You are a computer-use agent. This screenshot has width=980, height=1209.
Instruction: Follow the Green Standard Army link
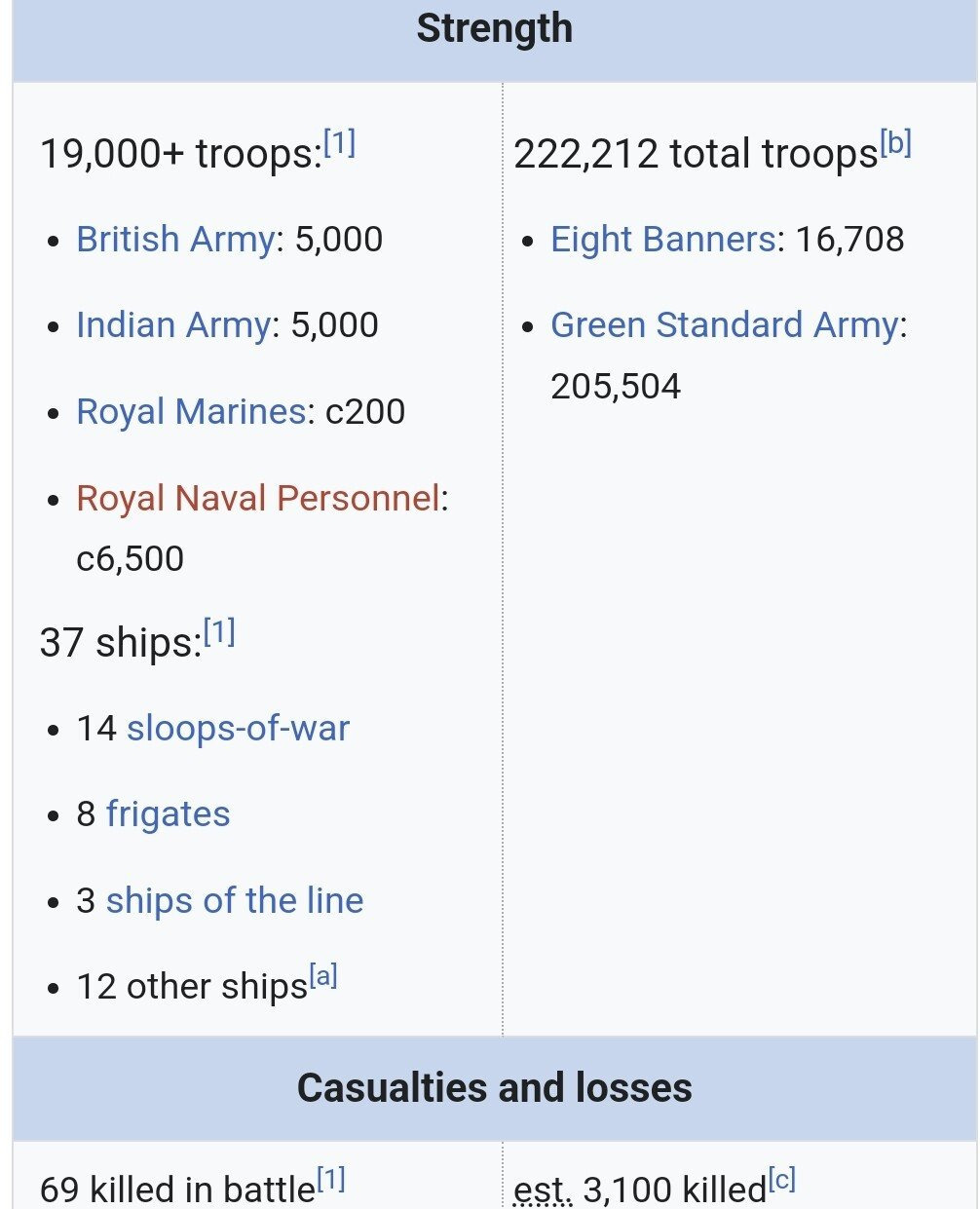click(x=724, y=325)
